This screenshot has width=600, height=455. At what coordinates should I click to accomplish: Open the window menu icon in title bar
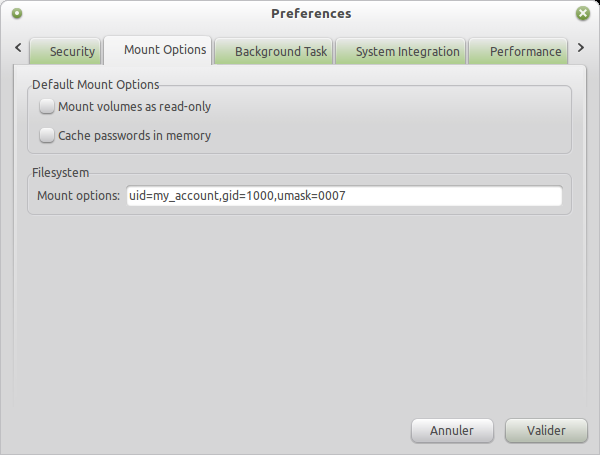click(x=17, y=14)
